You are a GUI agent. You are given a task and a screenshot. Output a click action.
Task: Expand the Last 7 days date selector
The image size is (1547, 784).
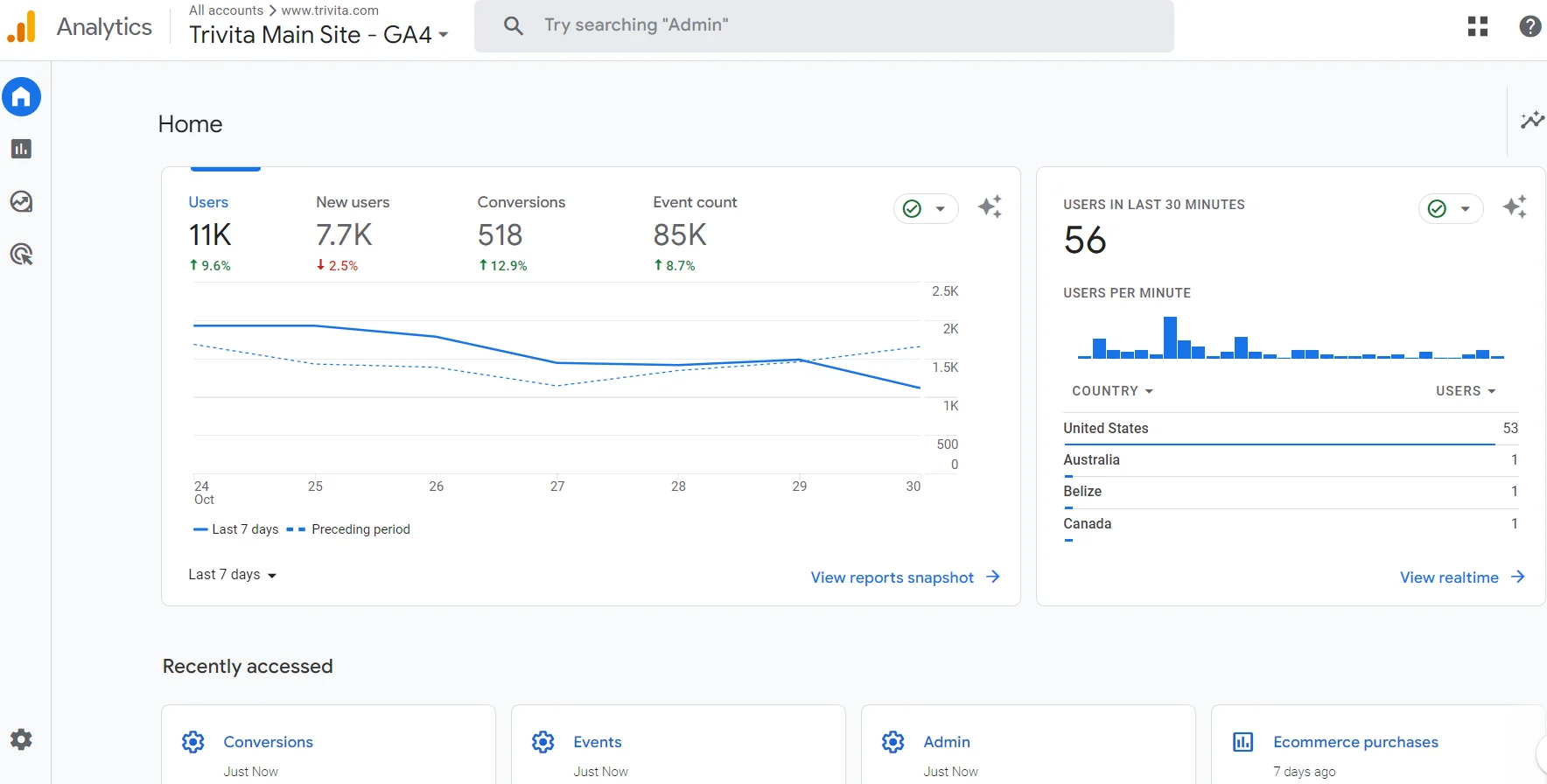(x=232, y=575)
